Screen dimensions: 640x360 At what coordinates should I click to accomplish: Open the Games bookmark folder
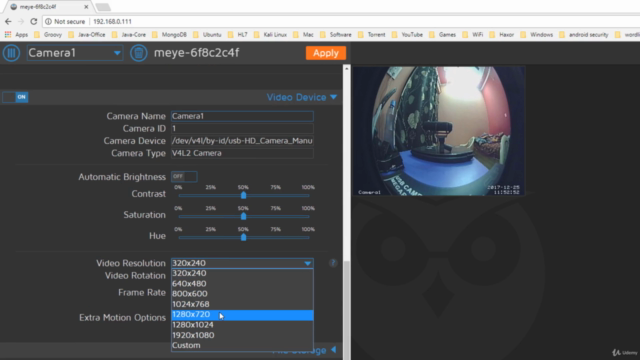click(x=442, y=35)
